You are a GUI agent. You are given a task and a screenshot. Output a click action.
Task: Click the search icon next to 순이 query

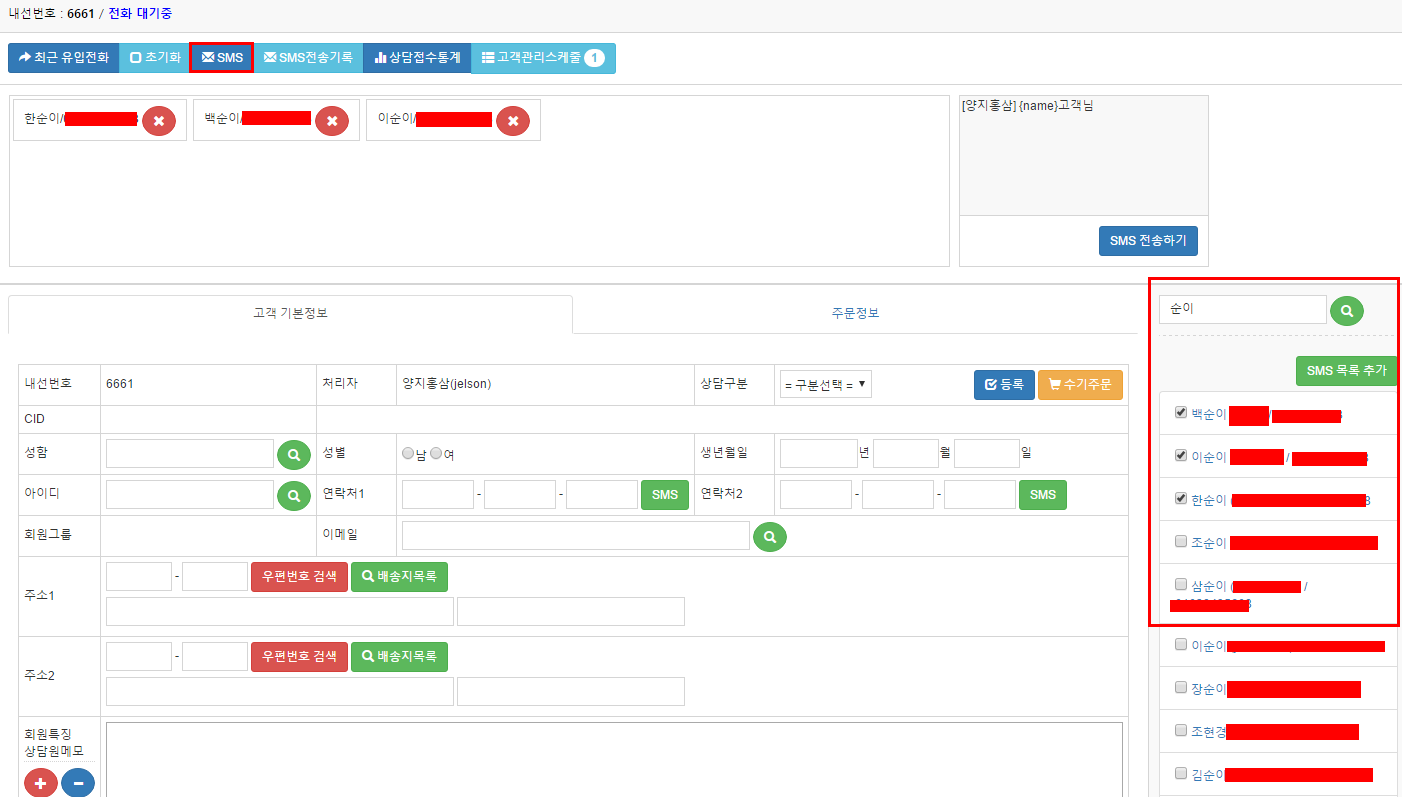(x=1347, y=311)
